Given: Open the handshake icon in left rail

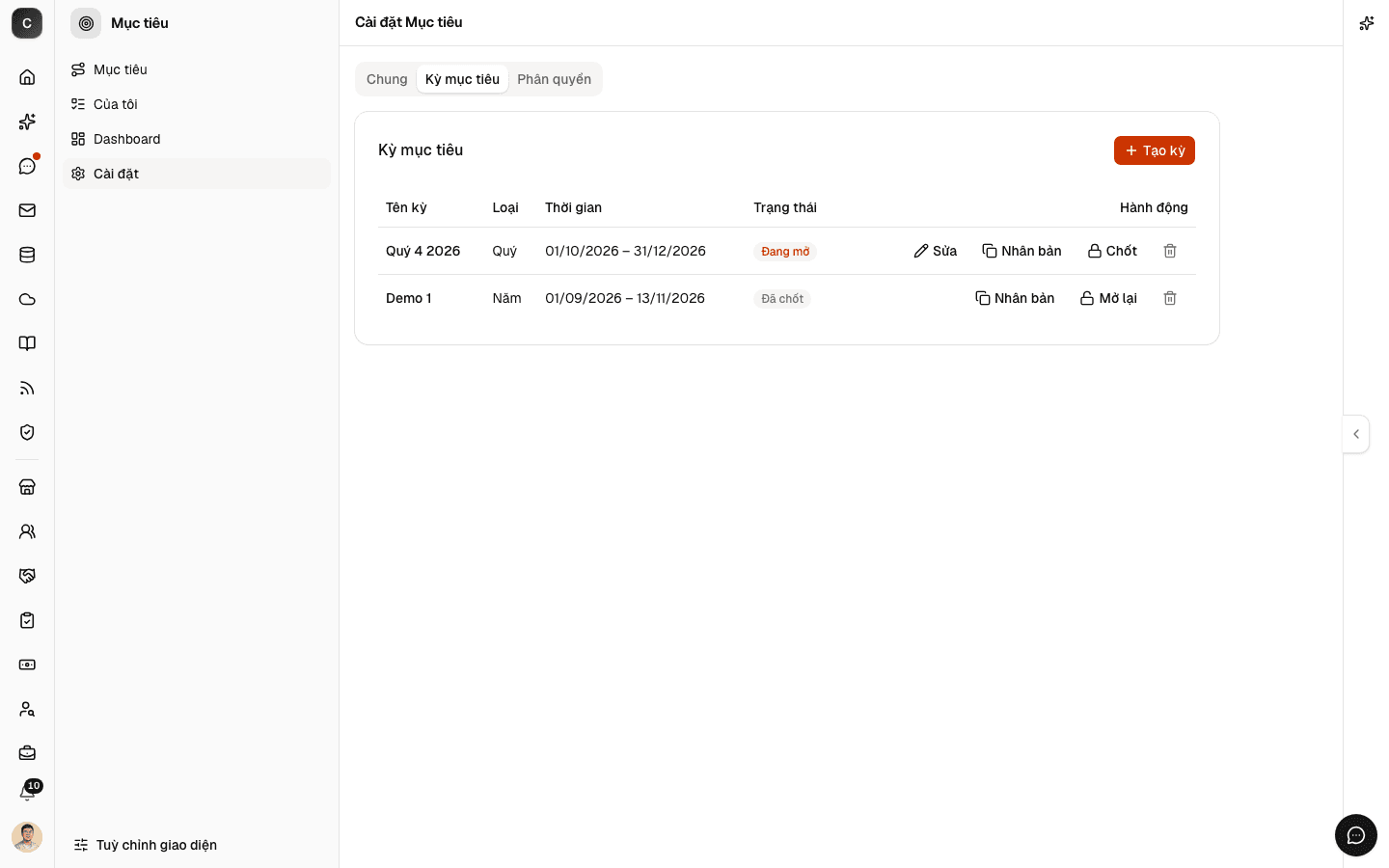Looking at the screenshot, I should [x=27, y=576].
